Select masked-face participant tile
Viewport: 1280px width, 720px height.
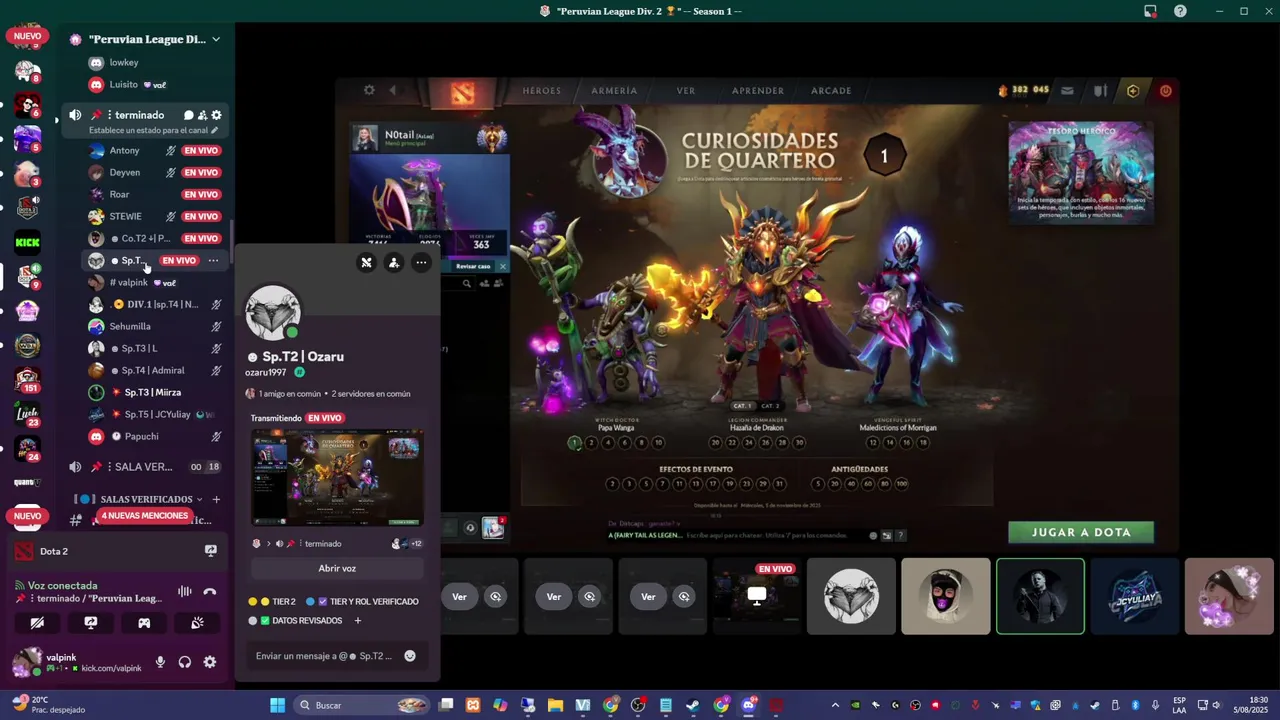click(946, 597)
